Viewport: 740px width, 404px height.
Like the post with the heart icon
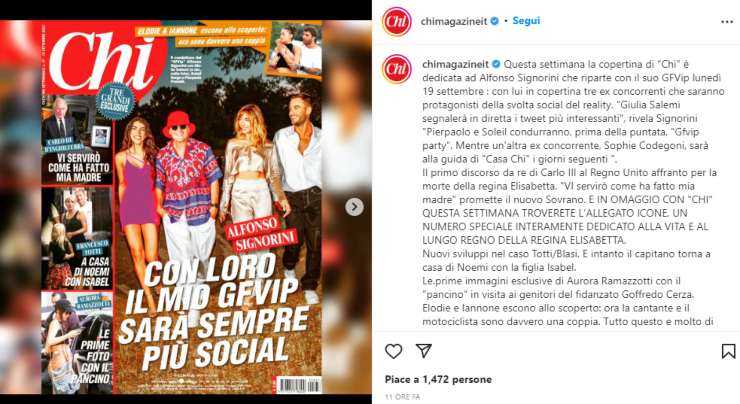point(394,351)
